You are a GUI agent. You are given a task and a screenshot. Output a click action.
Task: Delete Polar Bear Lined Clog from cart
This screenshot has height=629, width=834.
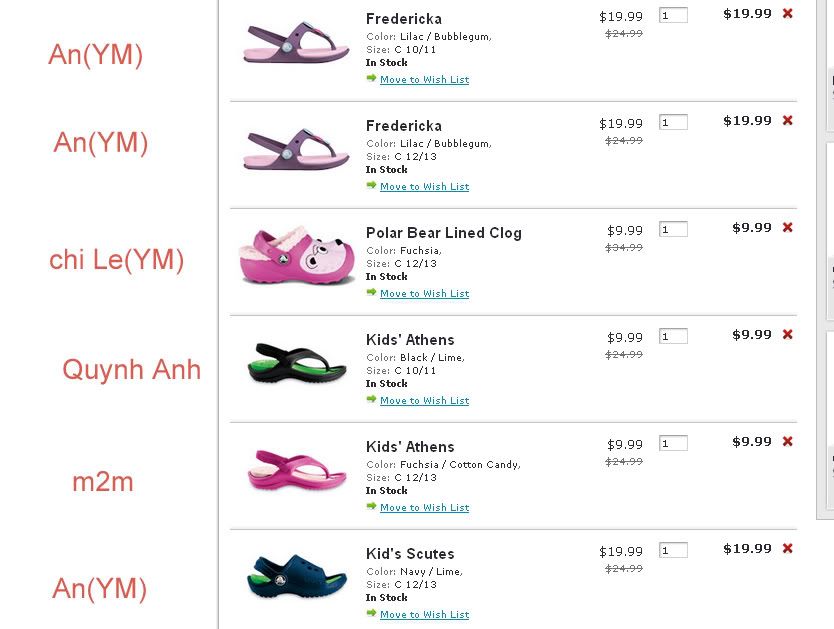[788, 228]
